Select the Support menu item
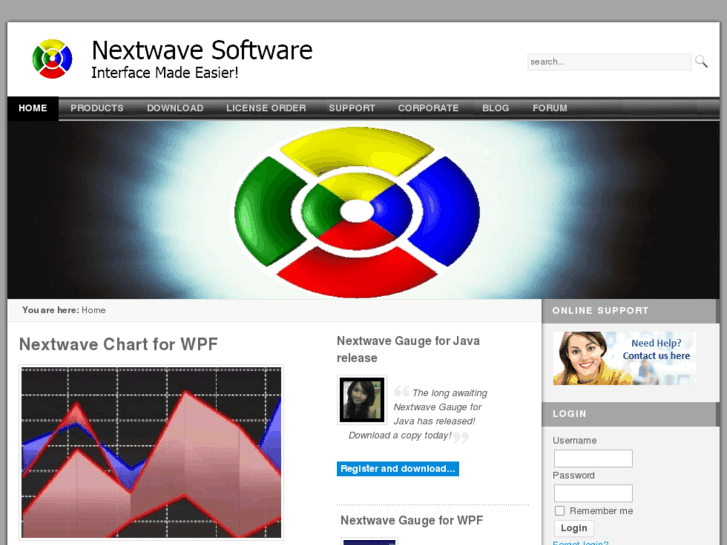727x545 pixels. (x=352, y=108)
